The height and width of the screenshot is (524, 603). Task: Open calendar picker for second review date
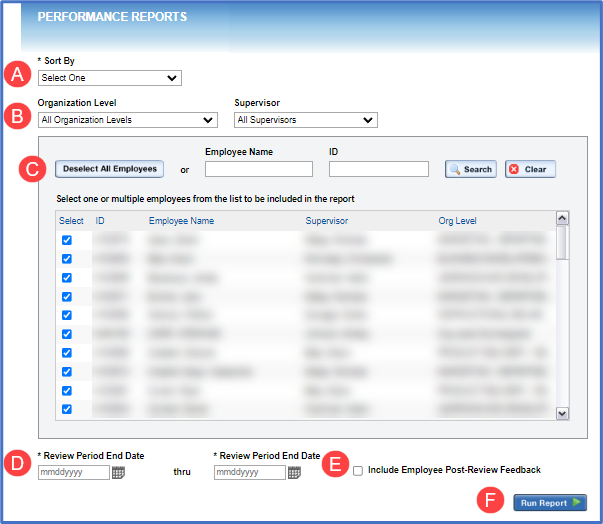pyautogui.click(x=295, y=472)
